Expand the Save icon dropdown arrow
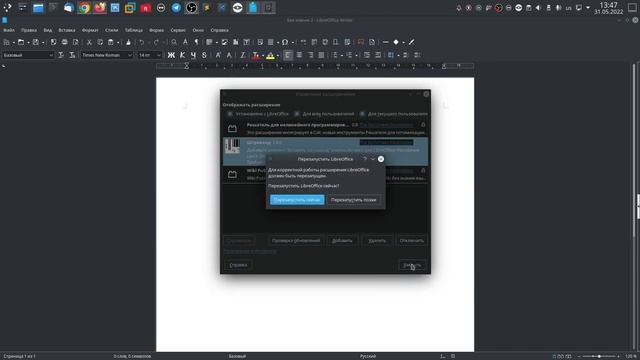 point(43,42)
